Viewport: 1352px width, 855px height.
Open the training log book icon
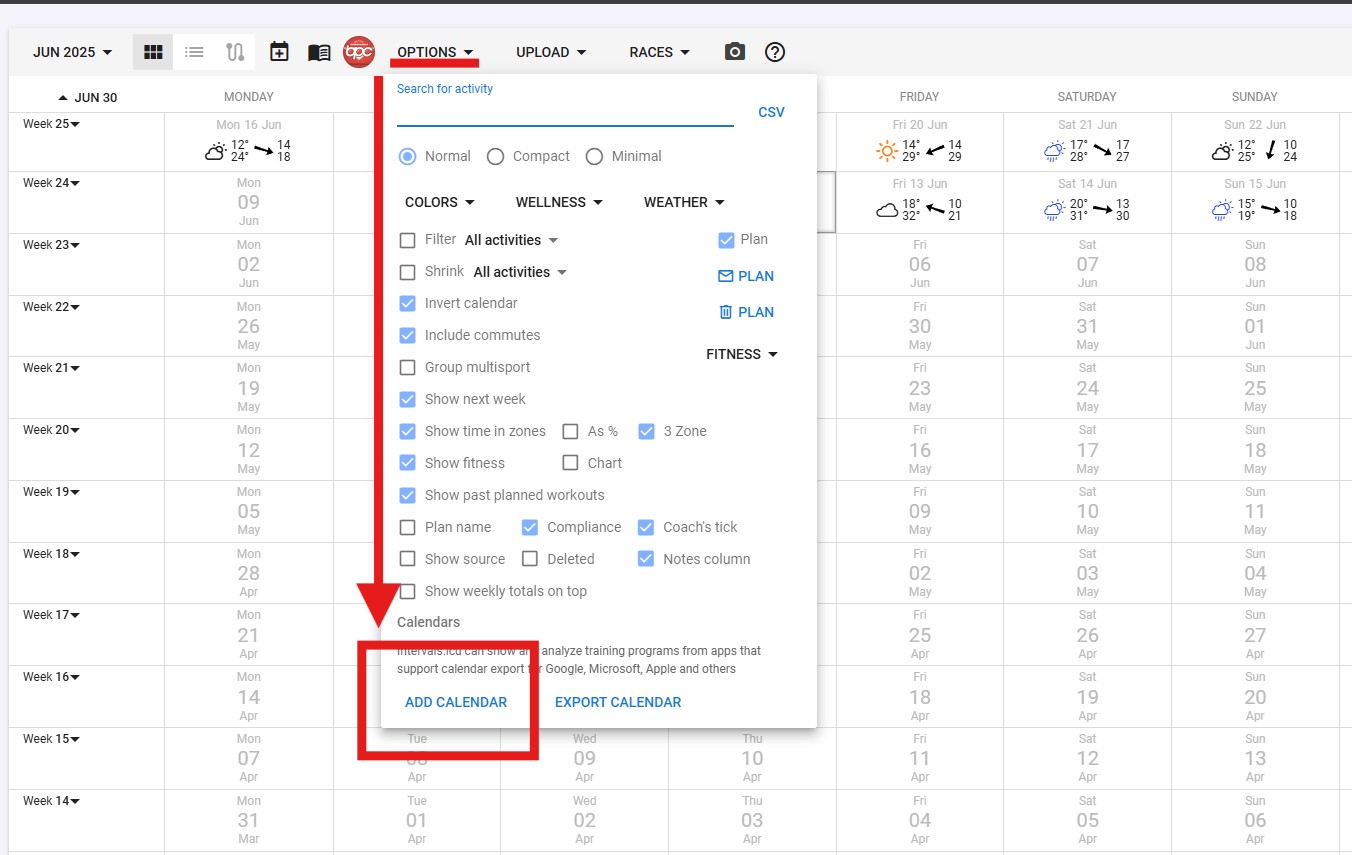point(319,51)
